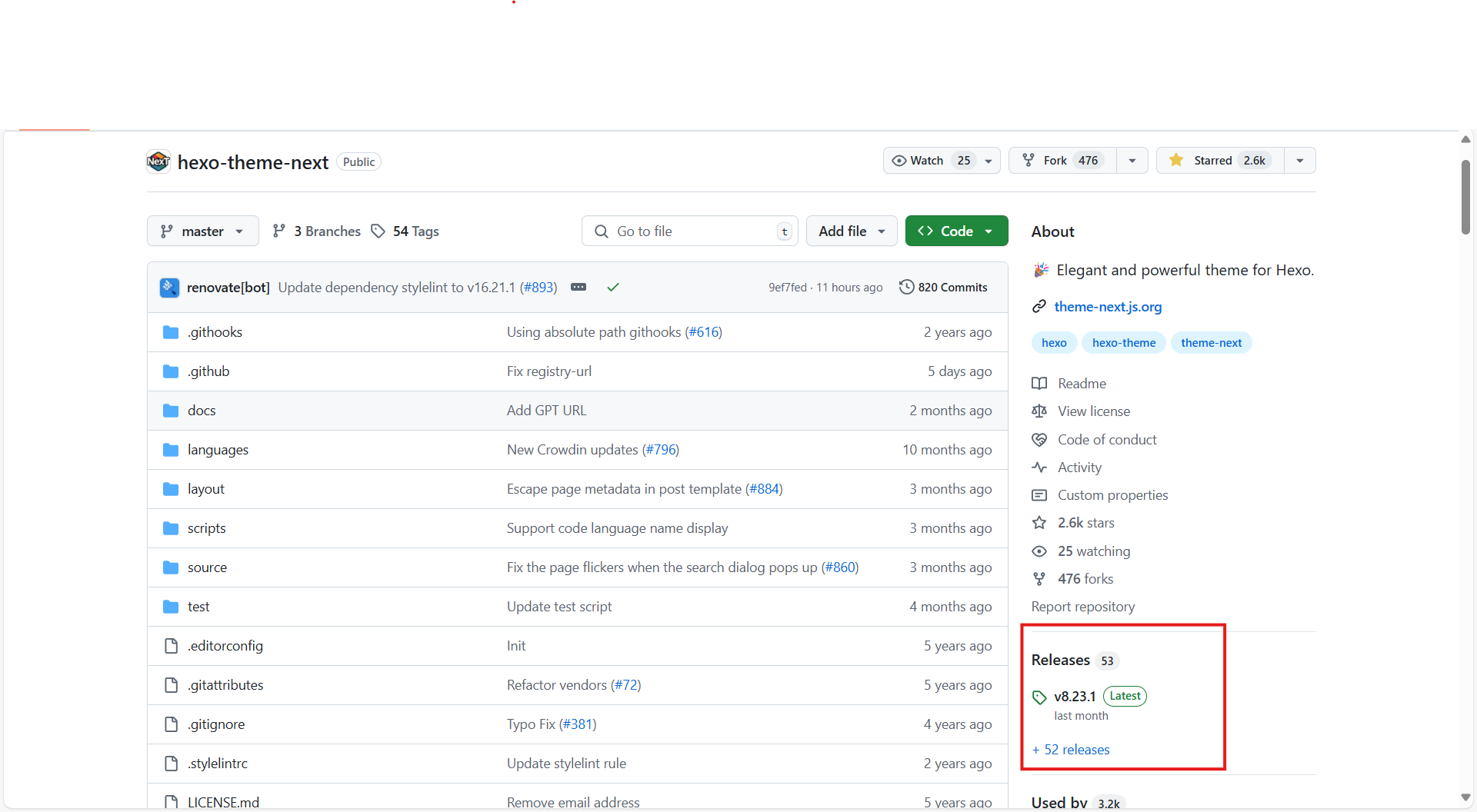Click the hexo-theme-next repository avatar icon
The height and width of the screenshot is (812, 1477).
click(x=158, y=161)
